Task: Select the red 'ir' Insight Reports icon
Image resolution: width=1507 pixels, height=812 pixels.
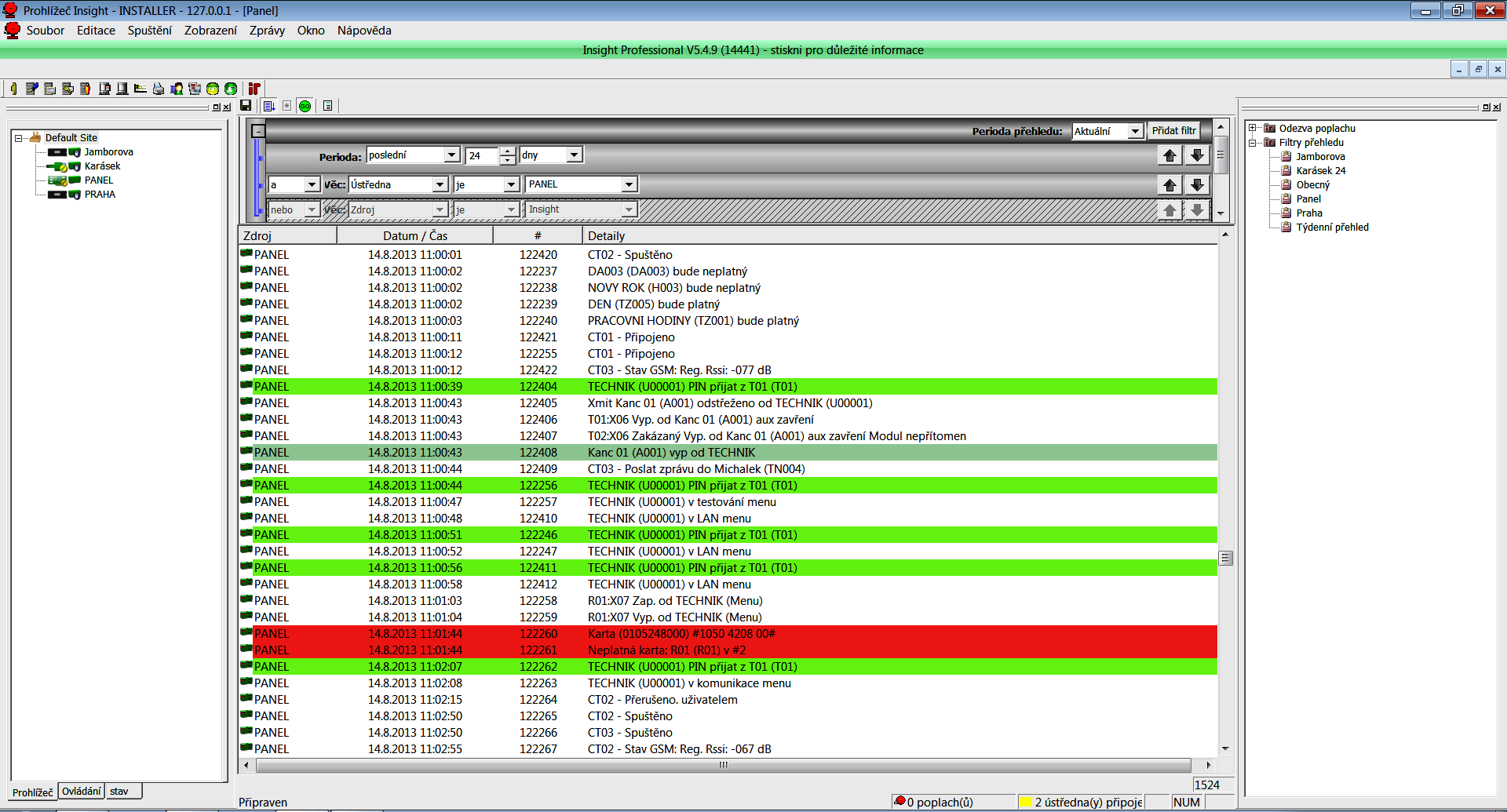Action: [254, 89]
